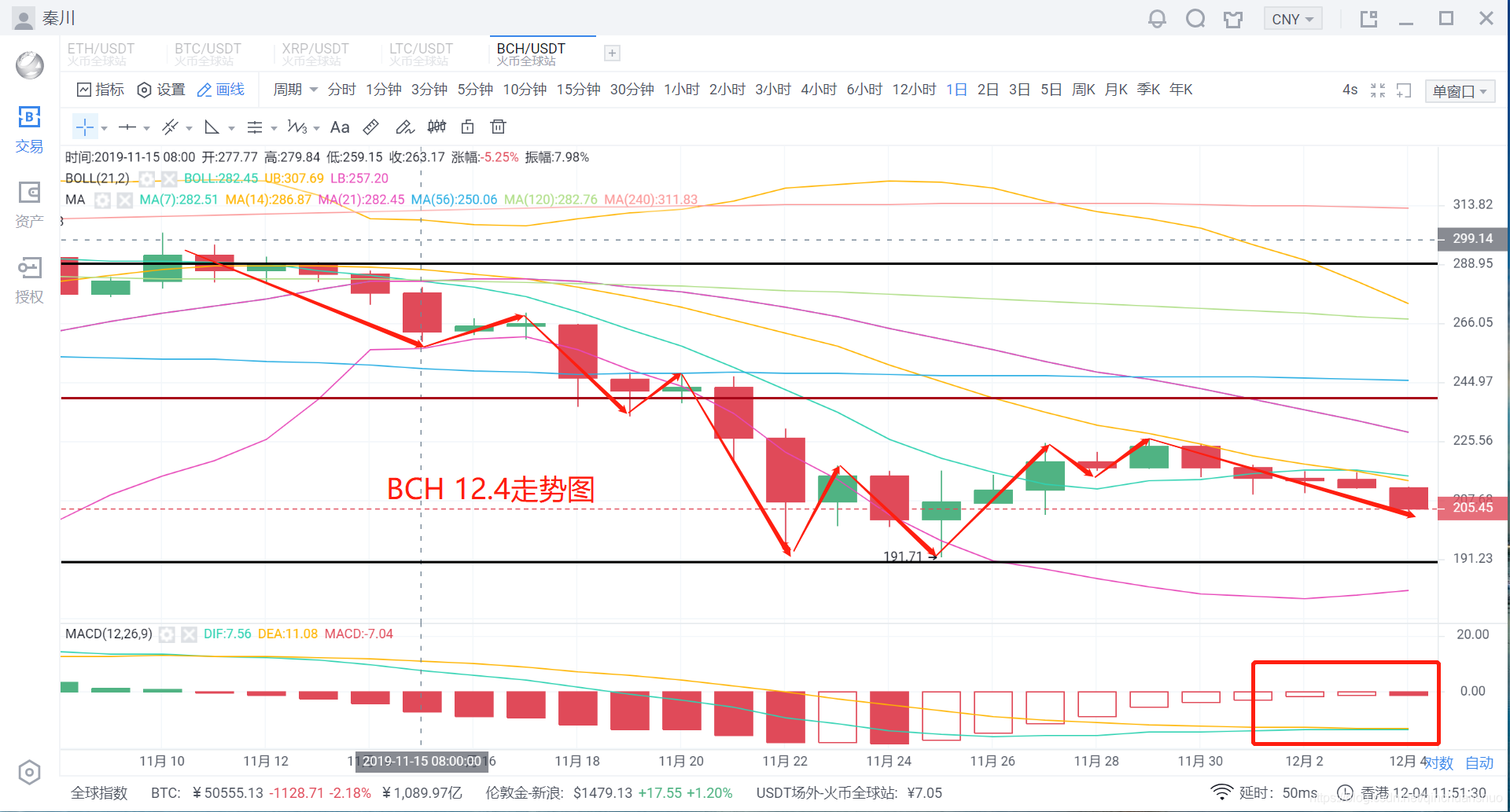Open the settings hexagon icon at bottom-left

[29, 773]
